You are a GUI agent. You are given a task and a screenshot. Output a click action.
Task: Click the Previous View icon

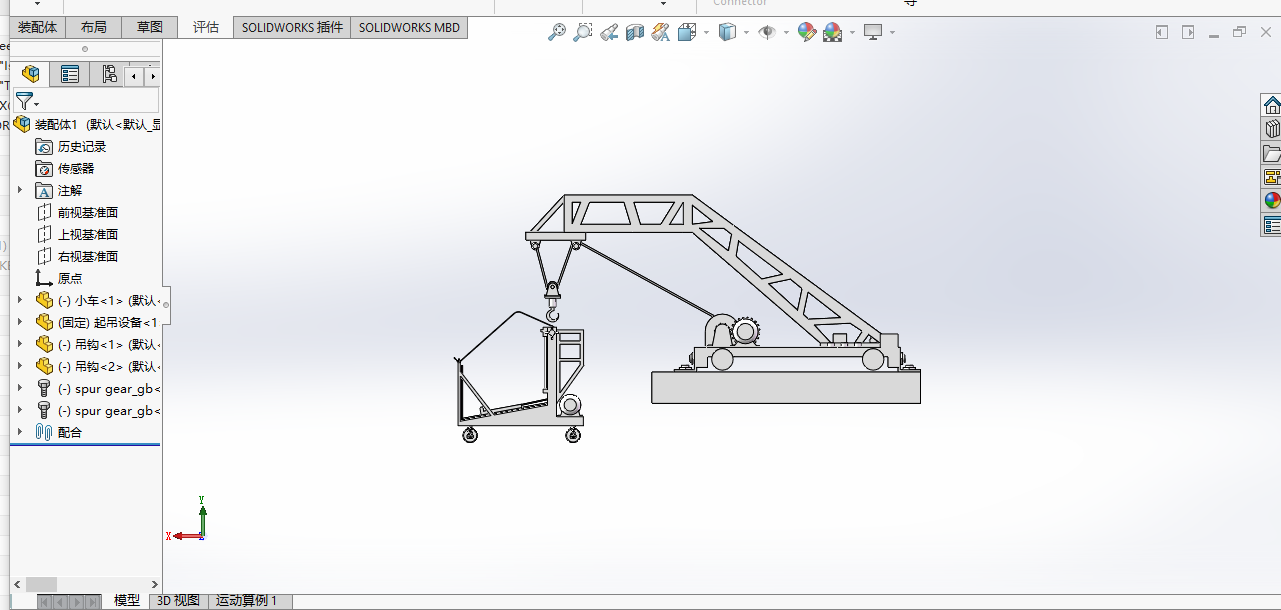pos(609,32)
